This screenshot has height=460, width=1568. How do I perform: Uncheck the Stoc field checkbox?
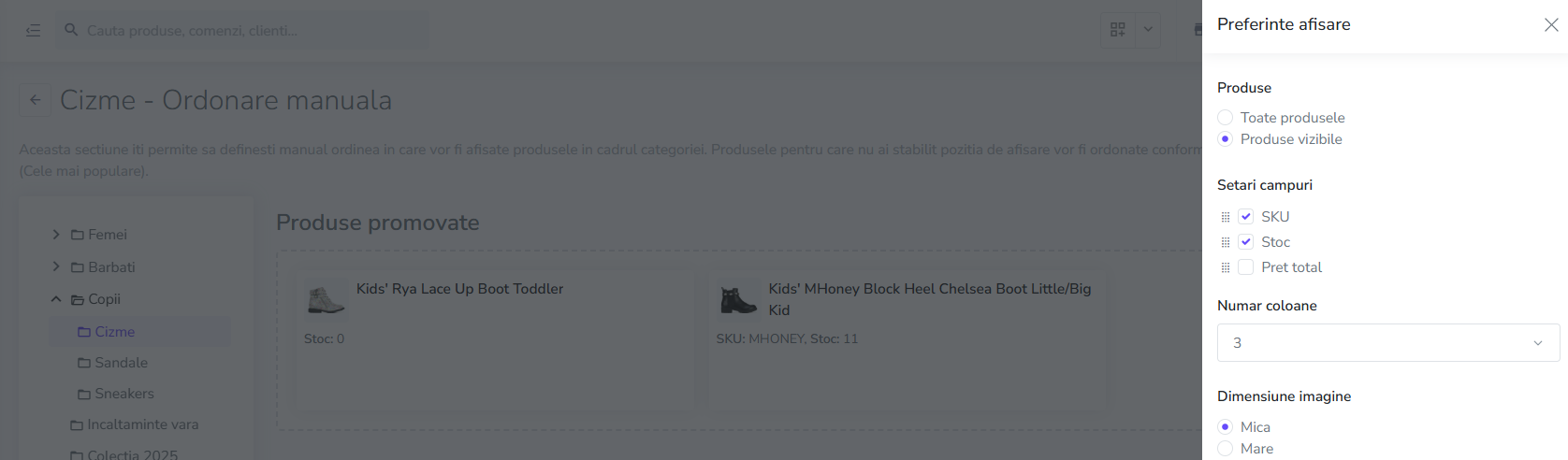[x=1245, y=242]
